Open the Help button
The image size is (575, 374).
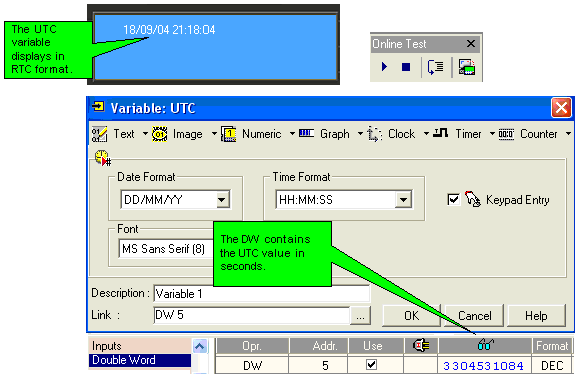pos(536,316)
